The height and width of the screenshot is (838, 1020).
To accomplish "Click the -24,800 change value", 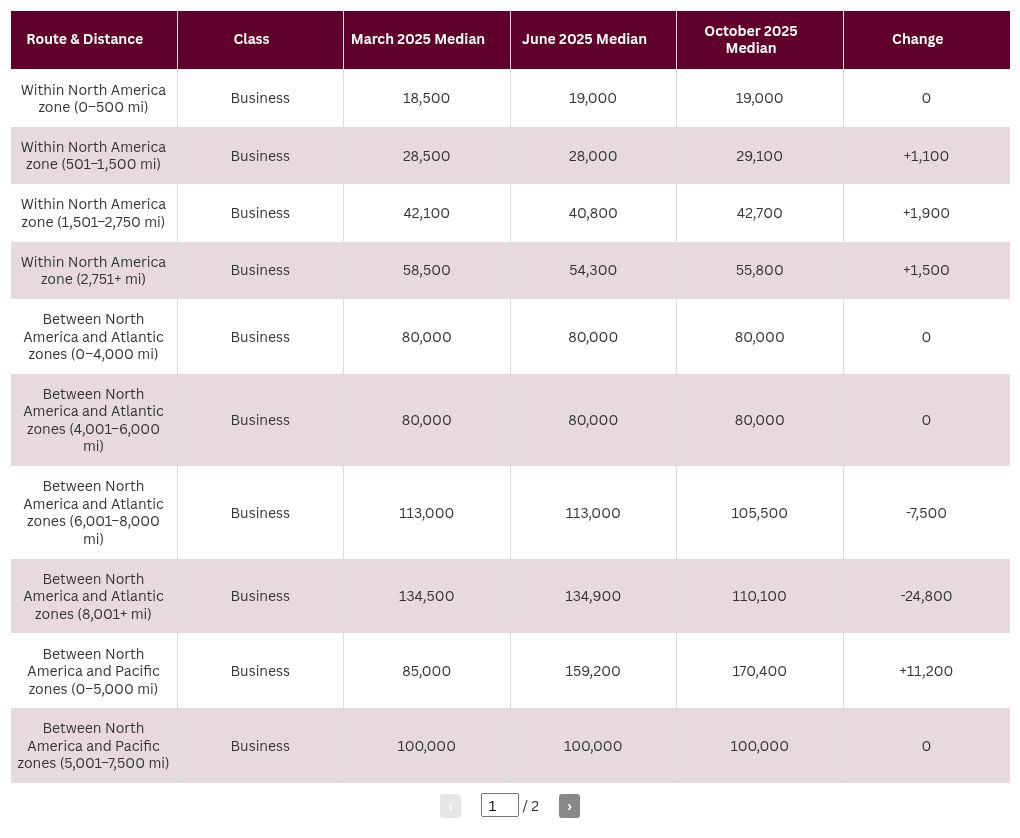I will tap(926, 596).
